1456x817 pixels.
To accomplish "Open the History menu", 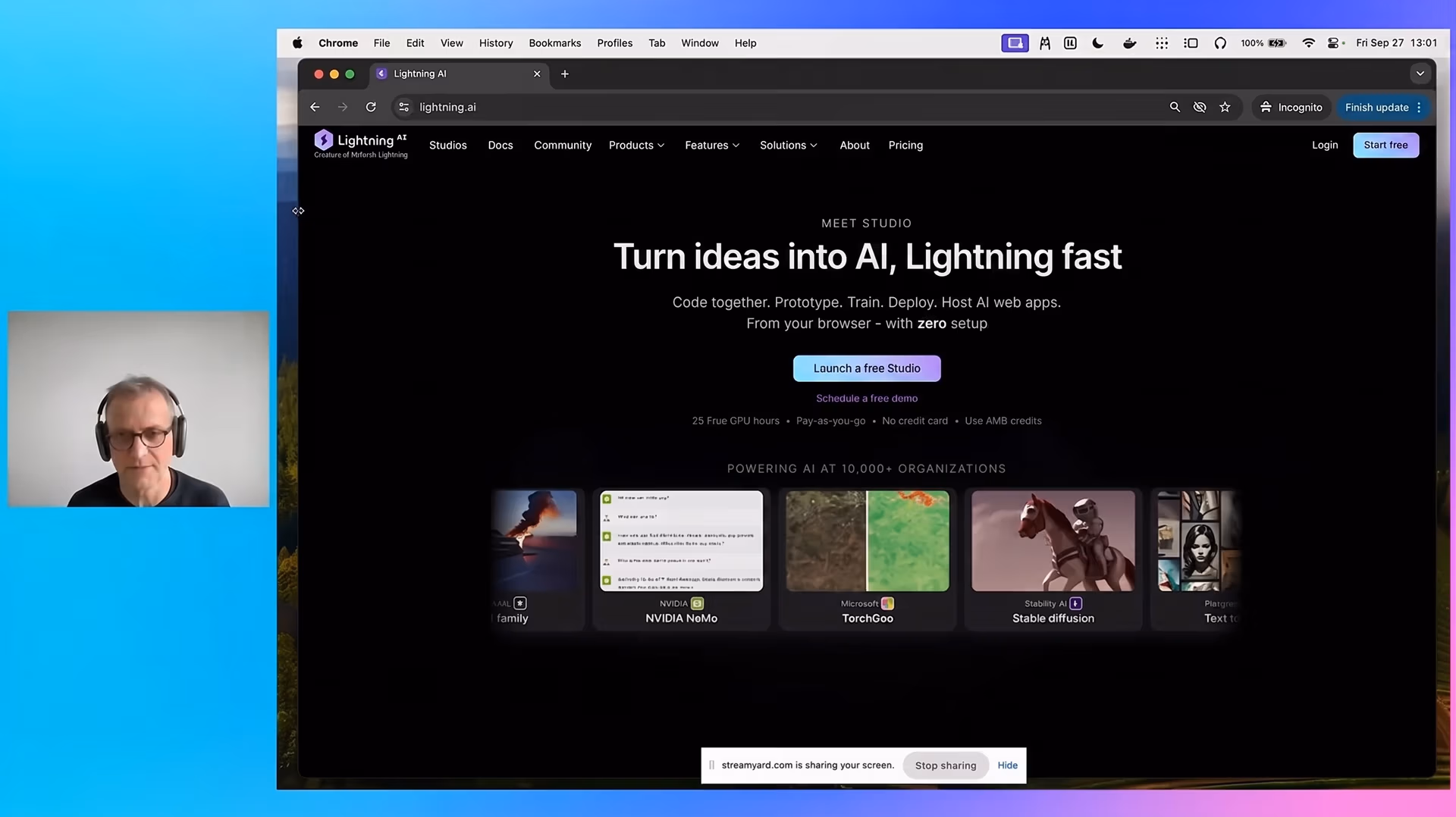I will pyautogui.click(x=496, y=43).
